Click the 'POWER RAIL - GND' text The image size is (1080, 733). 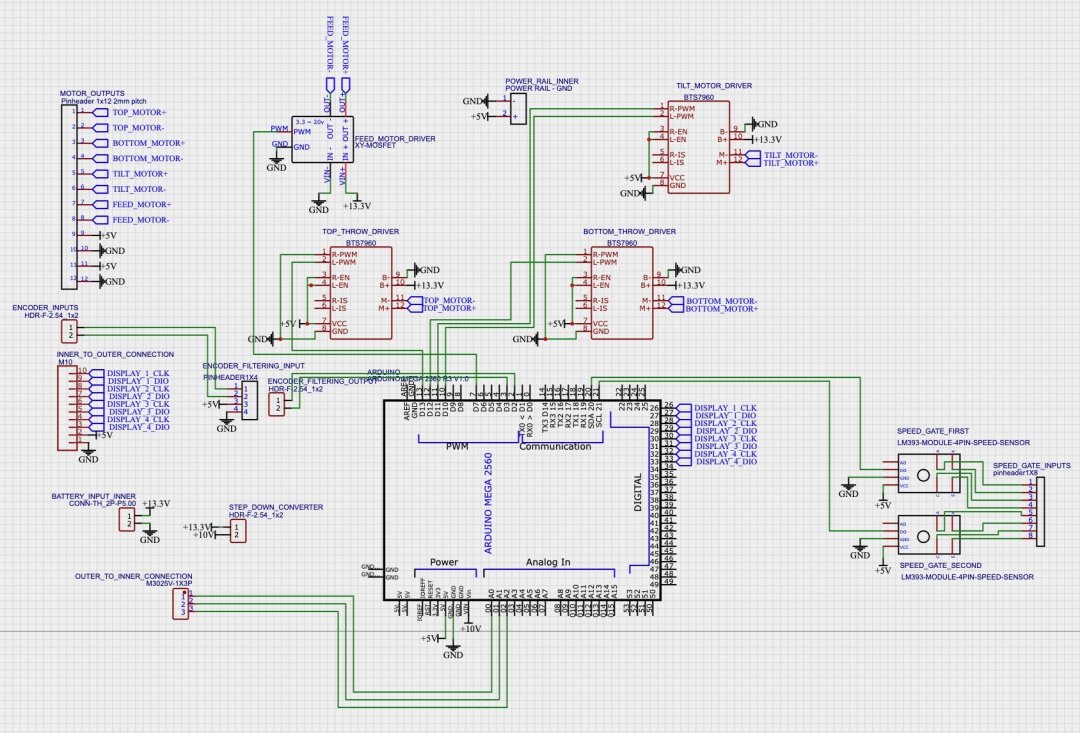point(539,89)
